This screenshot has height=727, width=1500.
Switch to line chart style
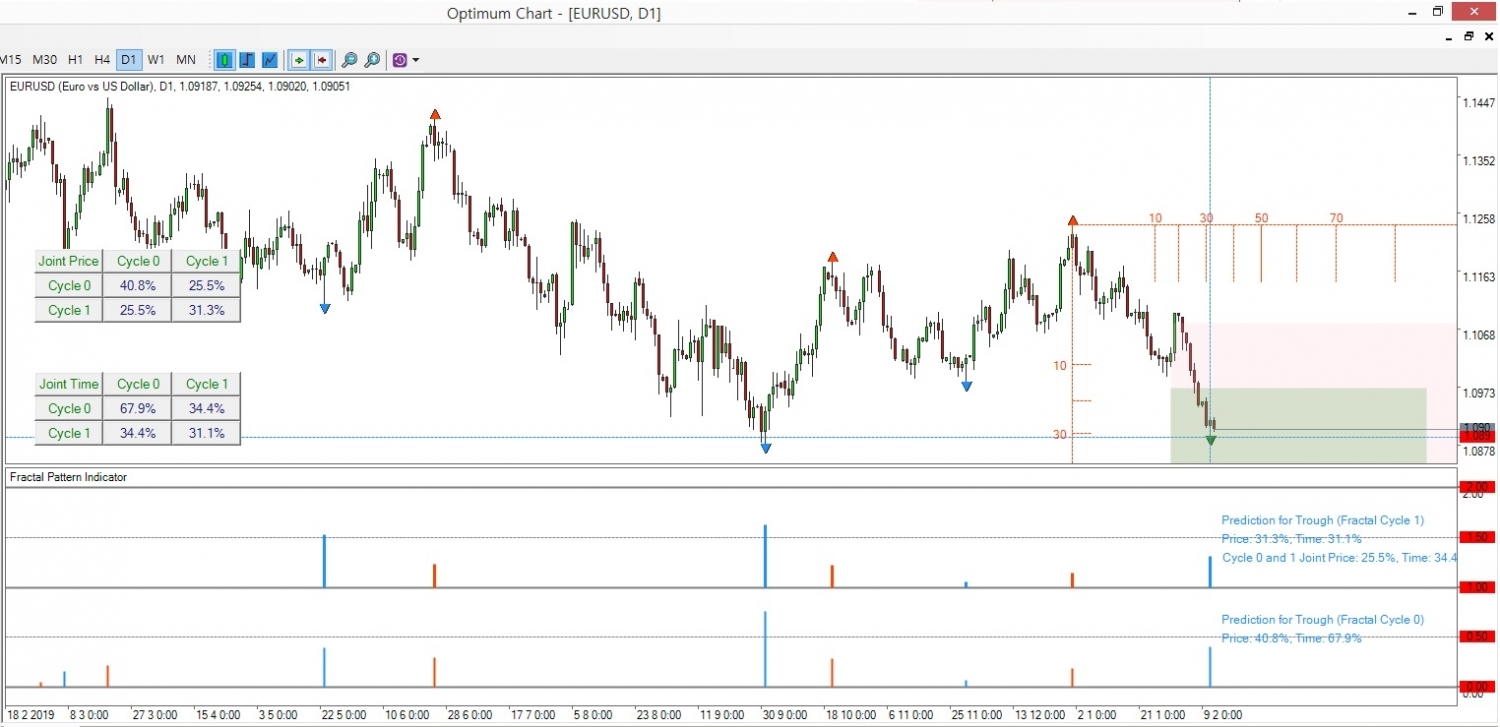(270, 60)
